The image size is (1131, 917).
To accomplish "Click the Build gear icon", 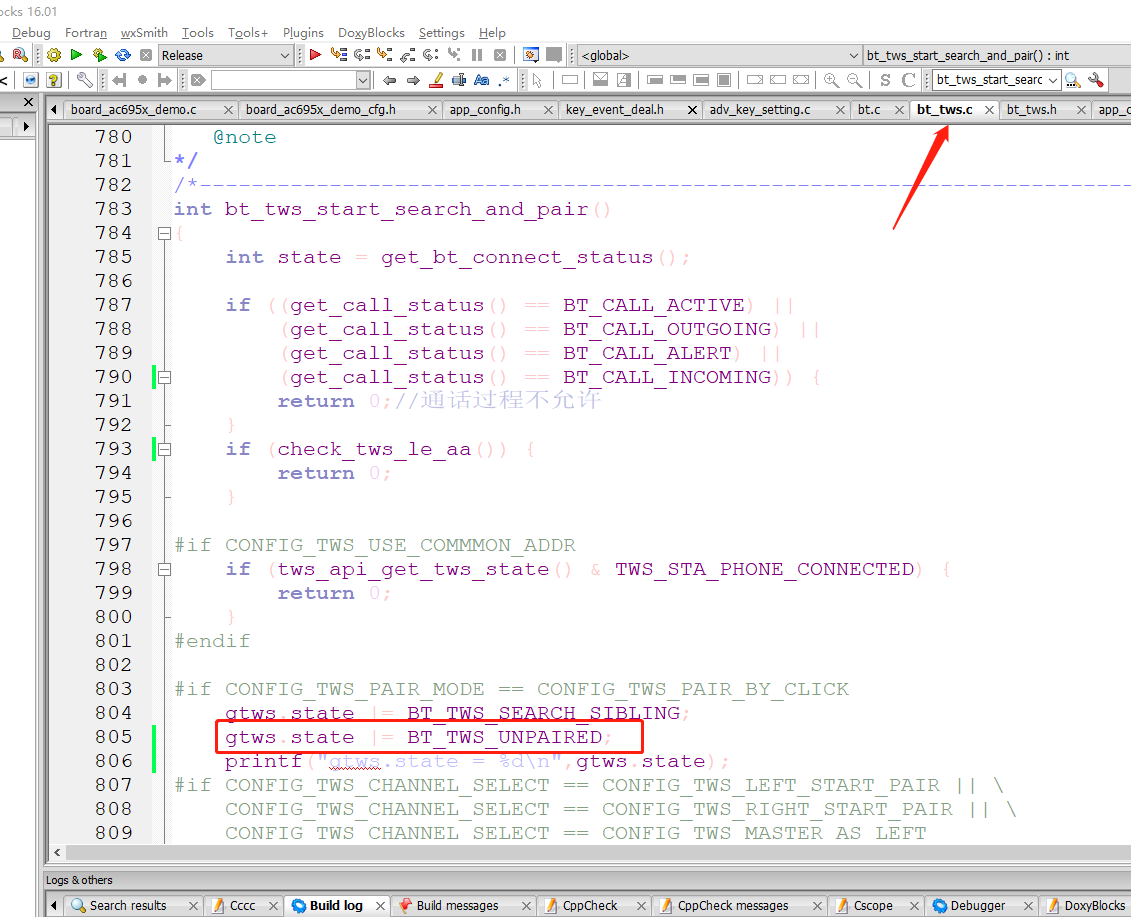I will point(54,55).
